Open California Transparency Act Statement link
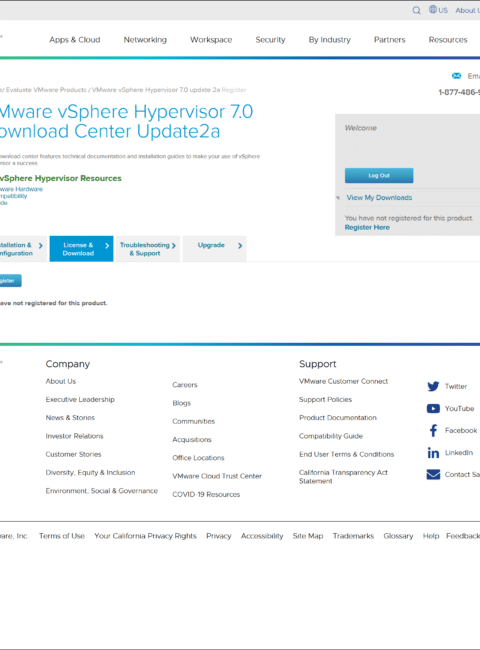The height and width of the screenshot is (650, 480). coord(343,477)
